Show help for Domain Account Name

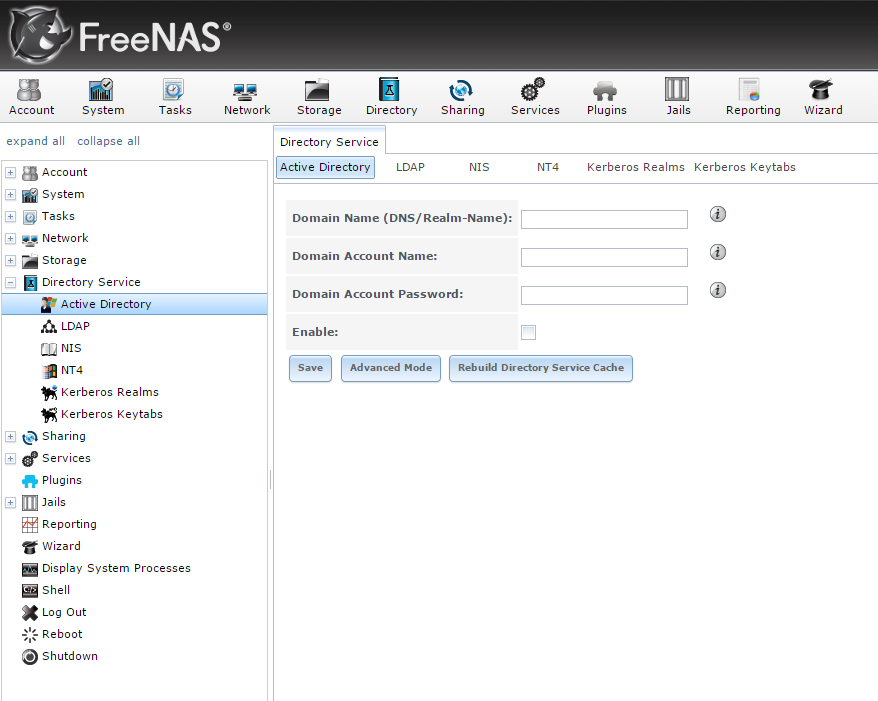pyautogui.click(x=717, y=252)
